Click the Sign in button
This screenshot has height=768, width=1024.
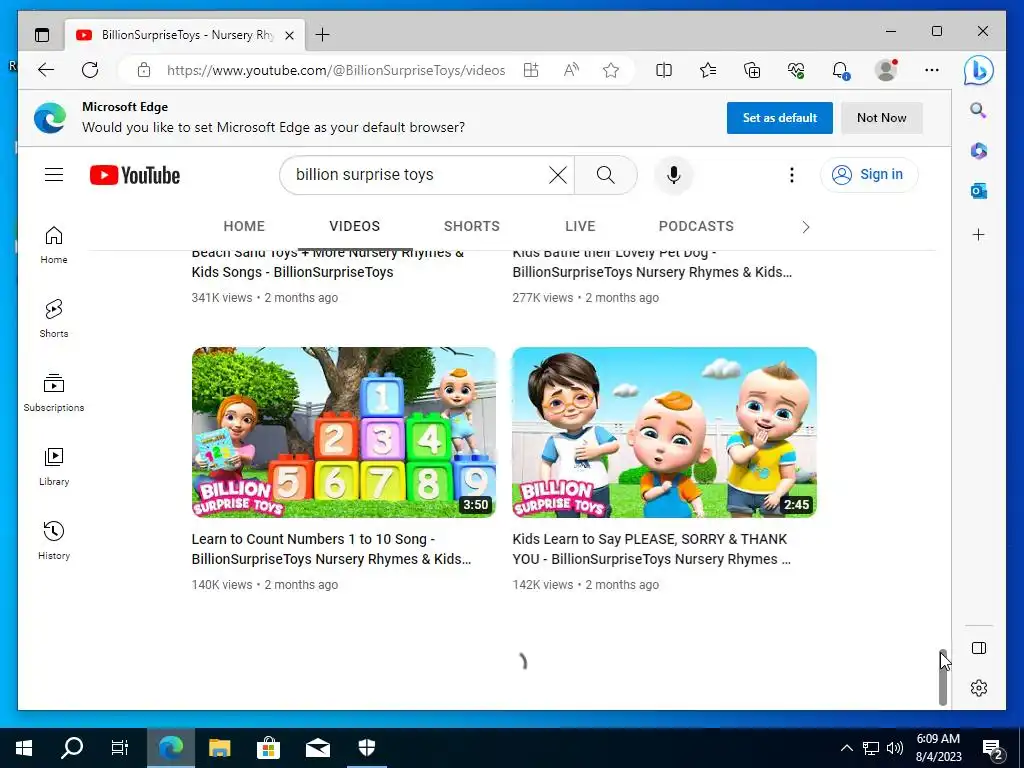pyautogui.click(x=869, y=174)
